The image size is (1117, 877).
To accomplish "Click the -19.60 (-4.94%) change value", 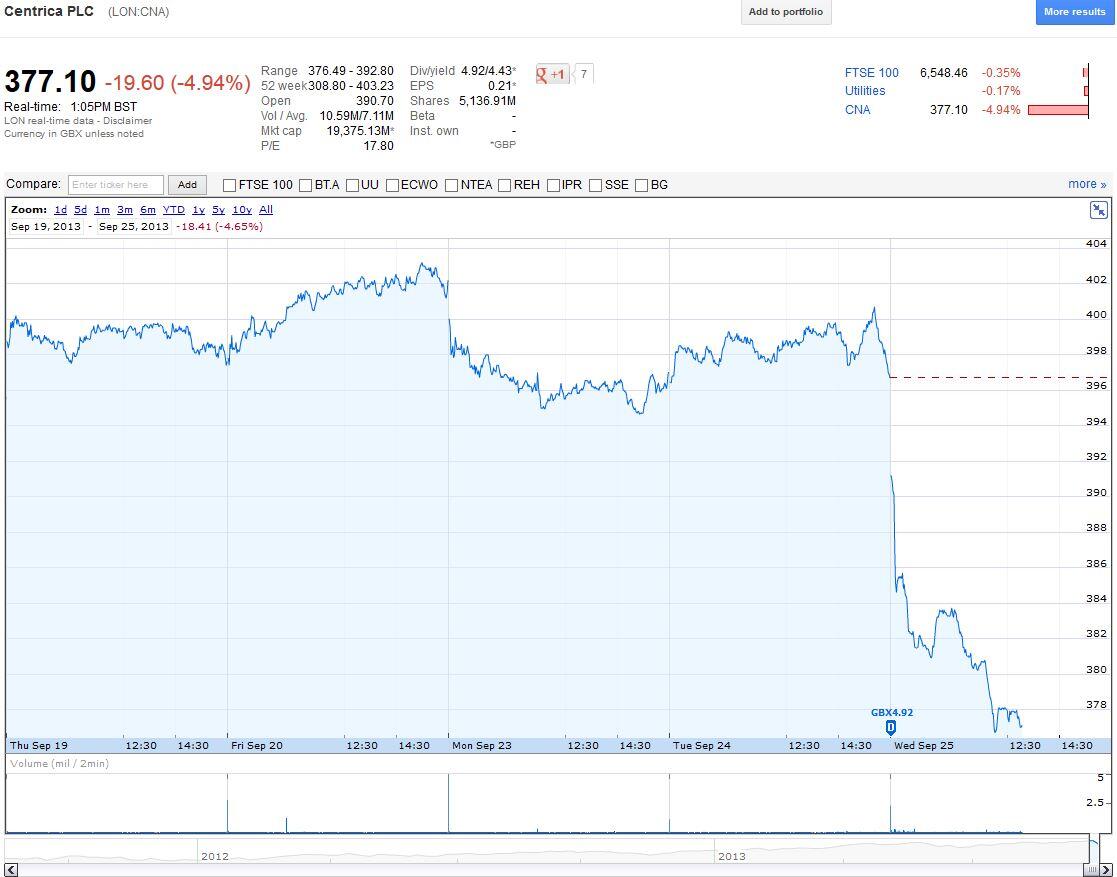I will 177,83.
